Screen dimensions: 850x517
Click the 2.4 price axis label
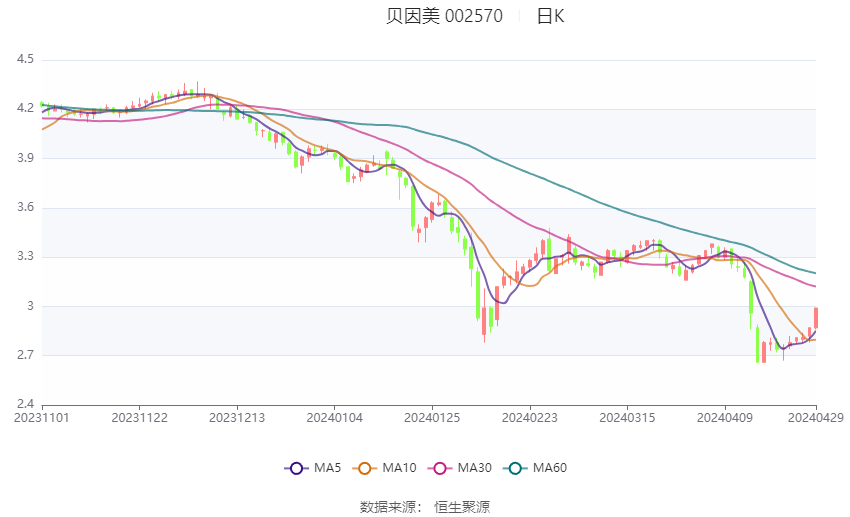(x=26, y=404)
